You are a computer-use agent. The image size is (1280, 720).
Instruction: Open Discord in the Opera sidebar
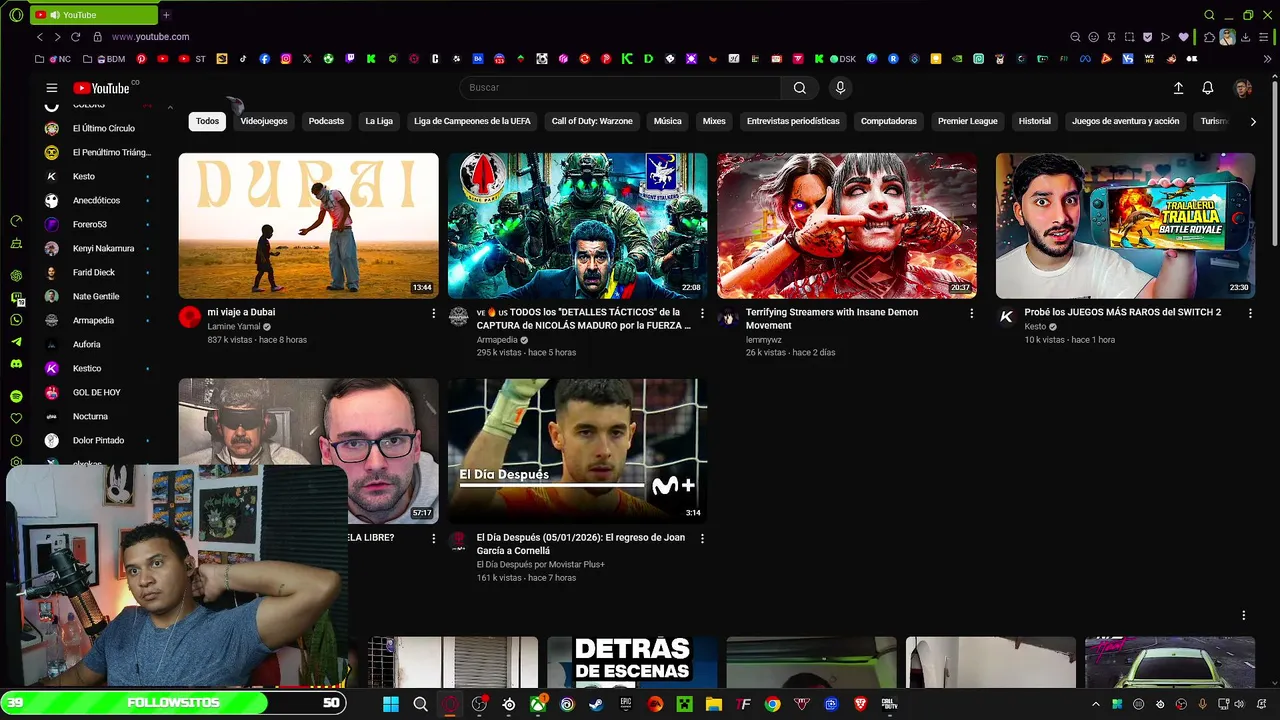coord(16,364)
